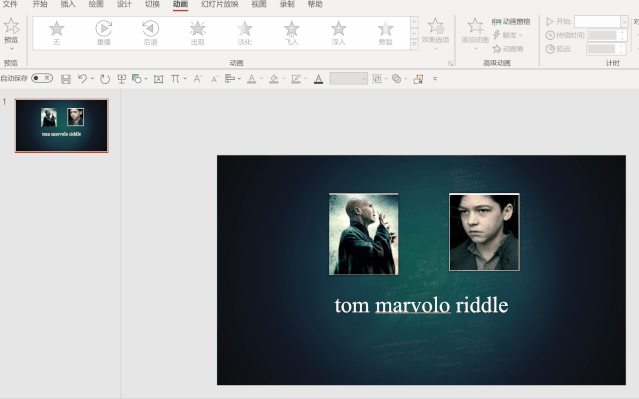The image size is (639, 399).
Task: Open animation group dialog launcher
Action: click(x=450, y=63)
